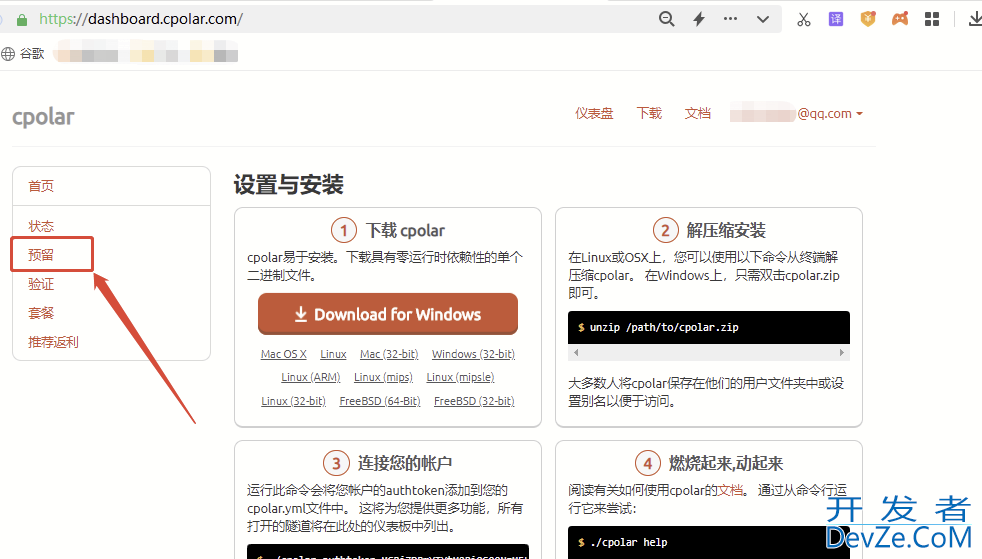Click the Linux (ARM) download link

click(x=311, y=377)
